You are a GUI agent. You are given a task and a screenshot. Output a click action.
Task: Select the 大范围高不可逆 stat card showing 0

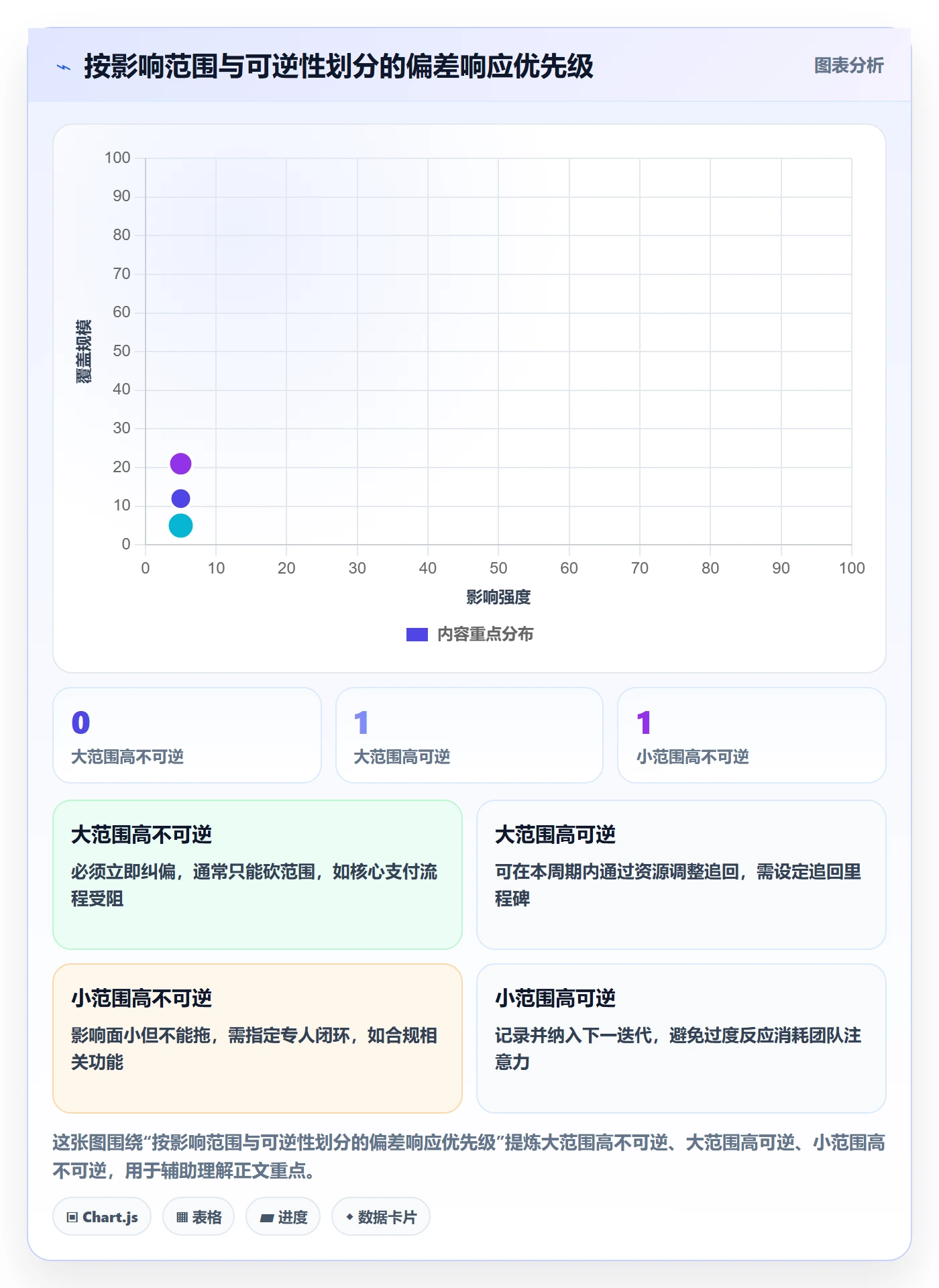click(187, 735)
